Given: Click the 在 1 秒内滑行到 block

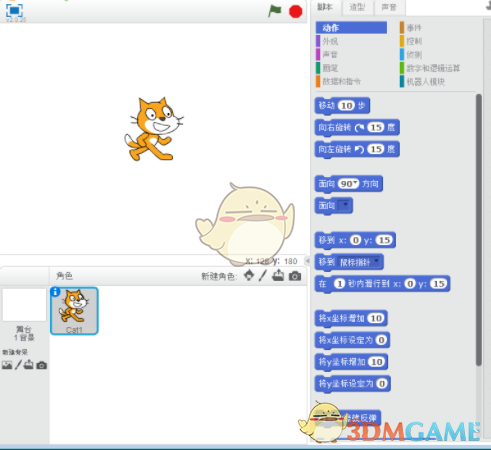Looking at the screenshot, I should coord(382,284).
